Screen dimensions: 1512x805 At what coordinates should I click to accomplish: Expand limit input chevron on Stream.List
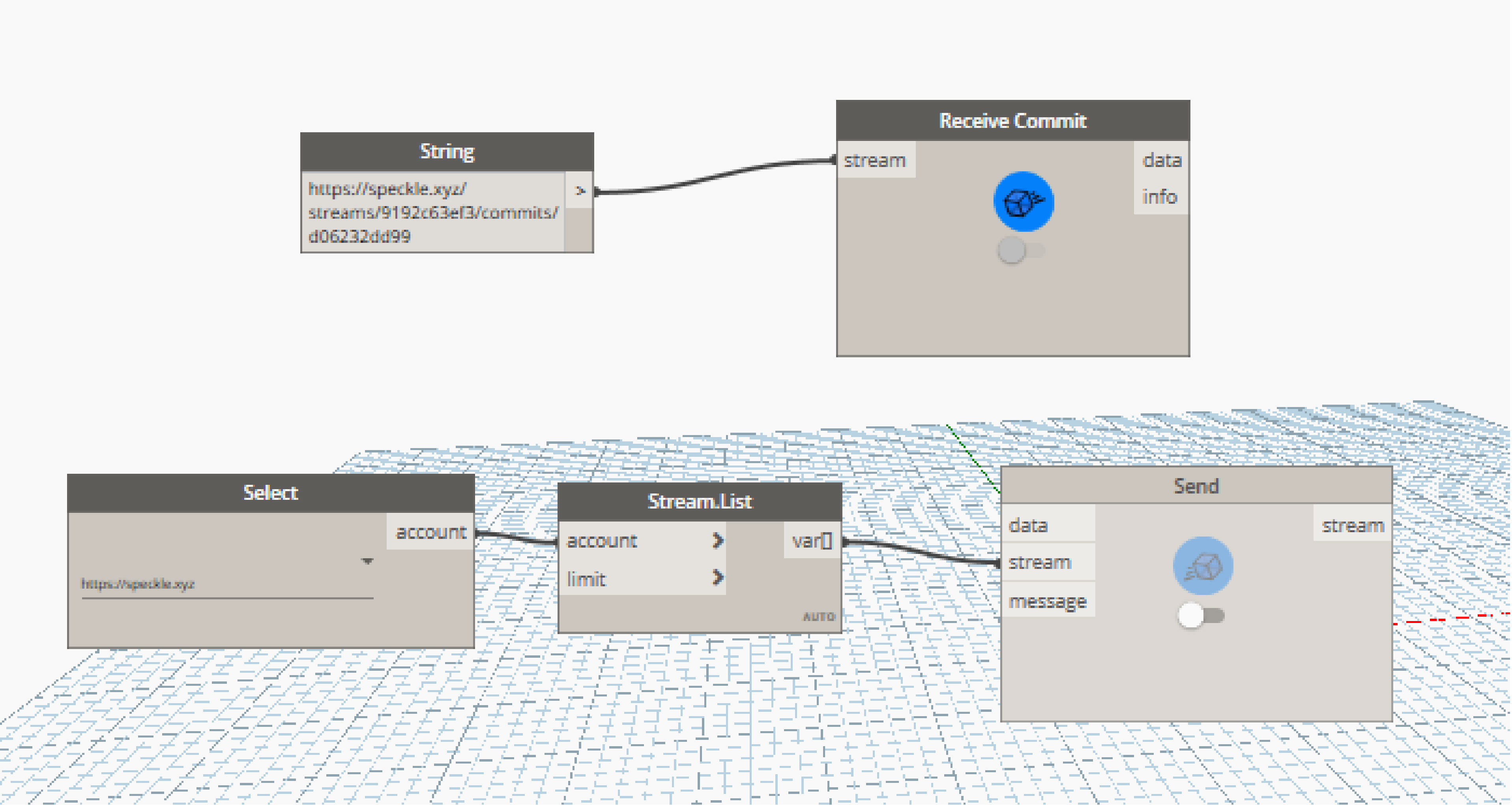click(x=717, y=578)
